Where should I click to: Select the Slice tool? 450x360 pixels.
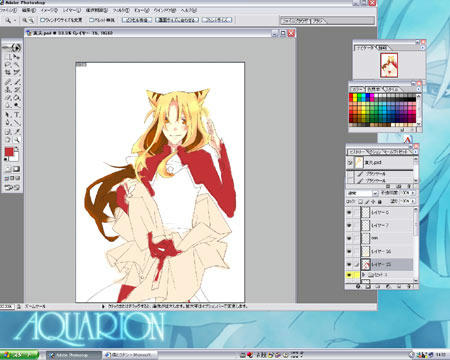pyautogui.click(x=17, y=72)
